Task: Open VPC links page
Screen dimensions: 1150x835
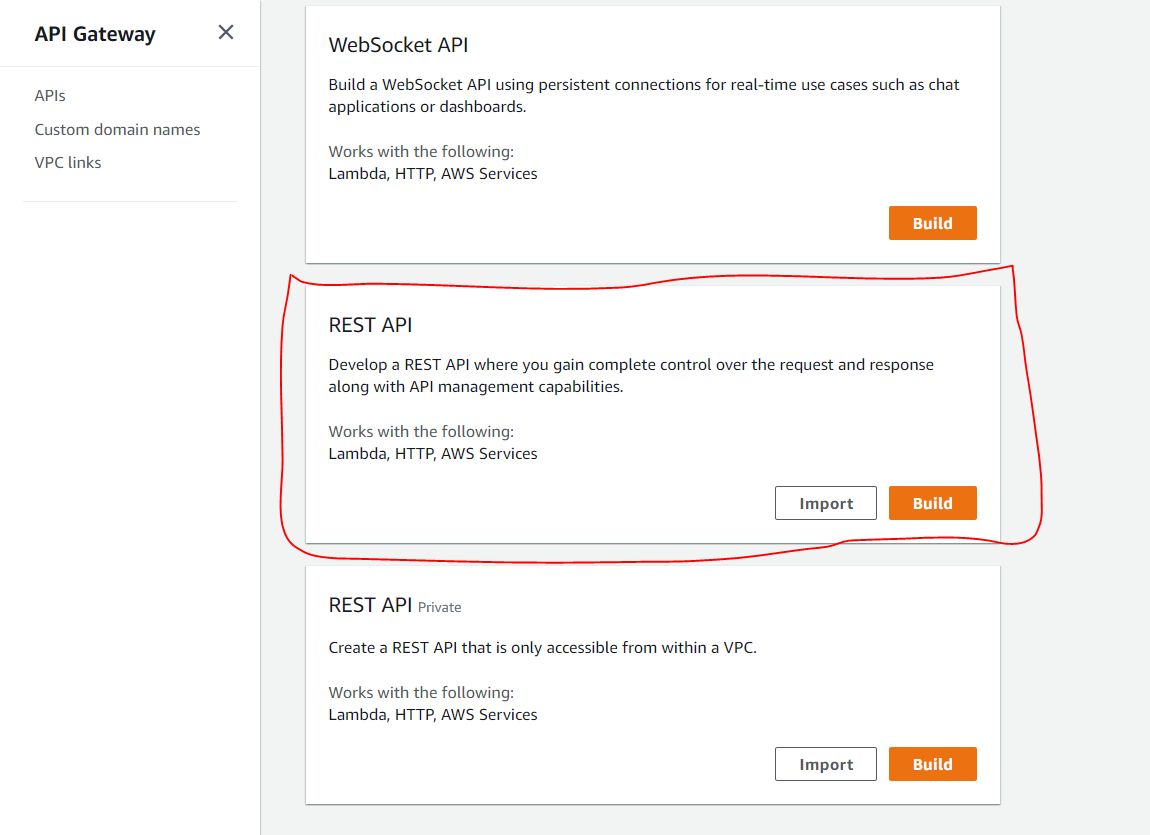Action: pos(67,163)
